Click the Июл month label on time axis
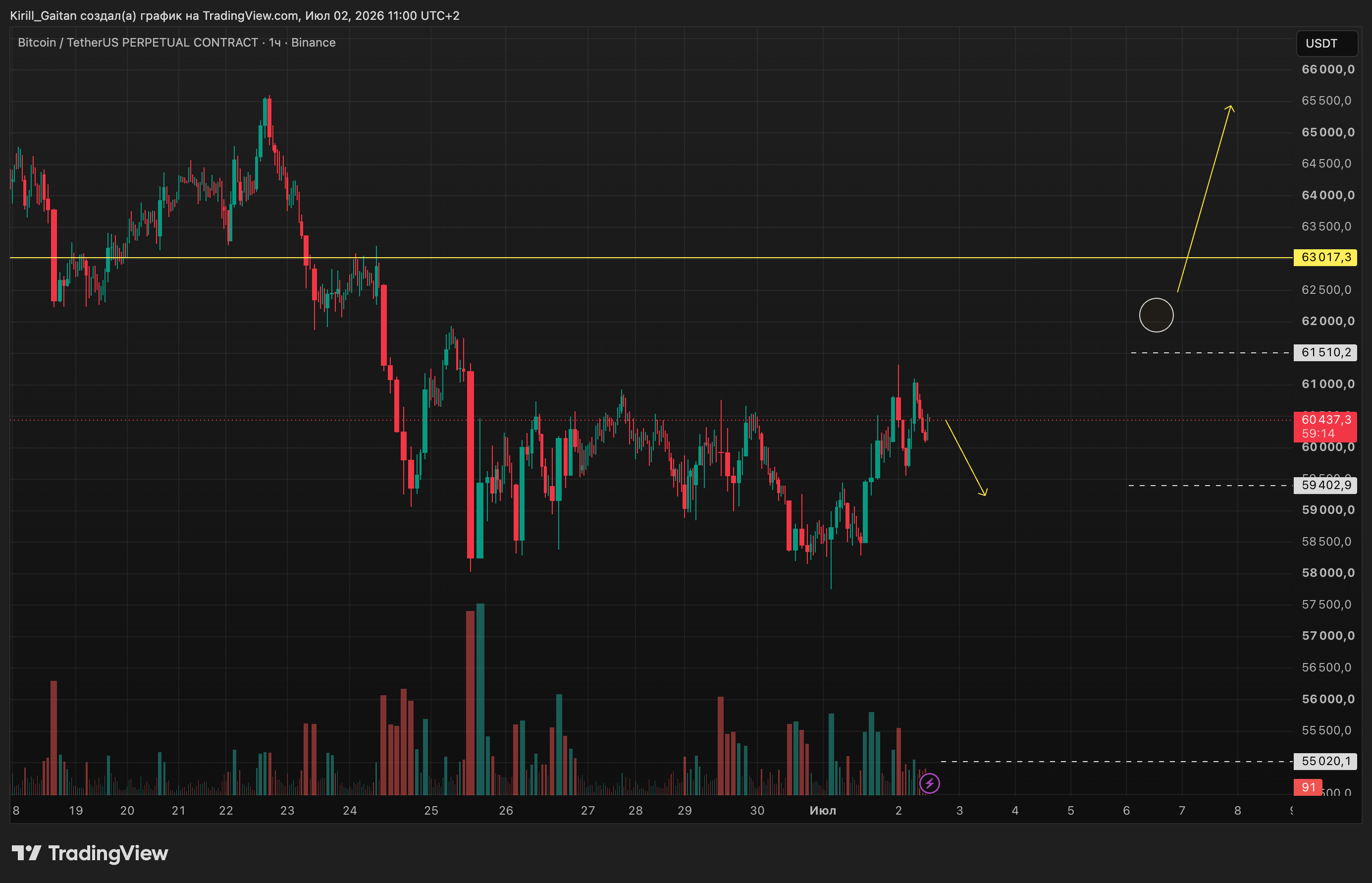 point(822,811)
